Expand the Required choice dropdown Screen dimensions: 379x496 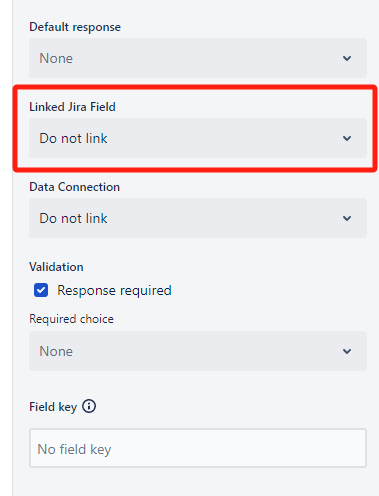tap(198, 351)
